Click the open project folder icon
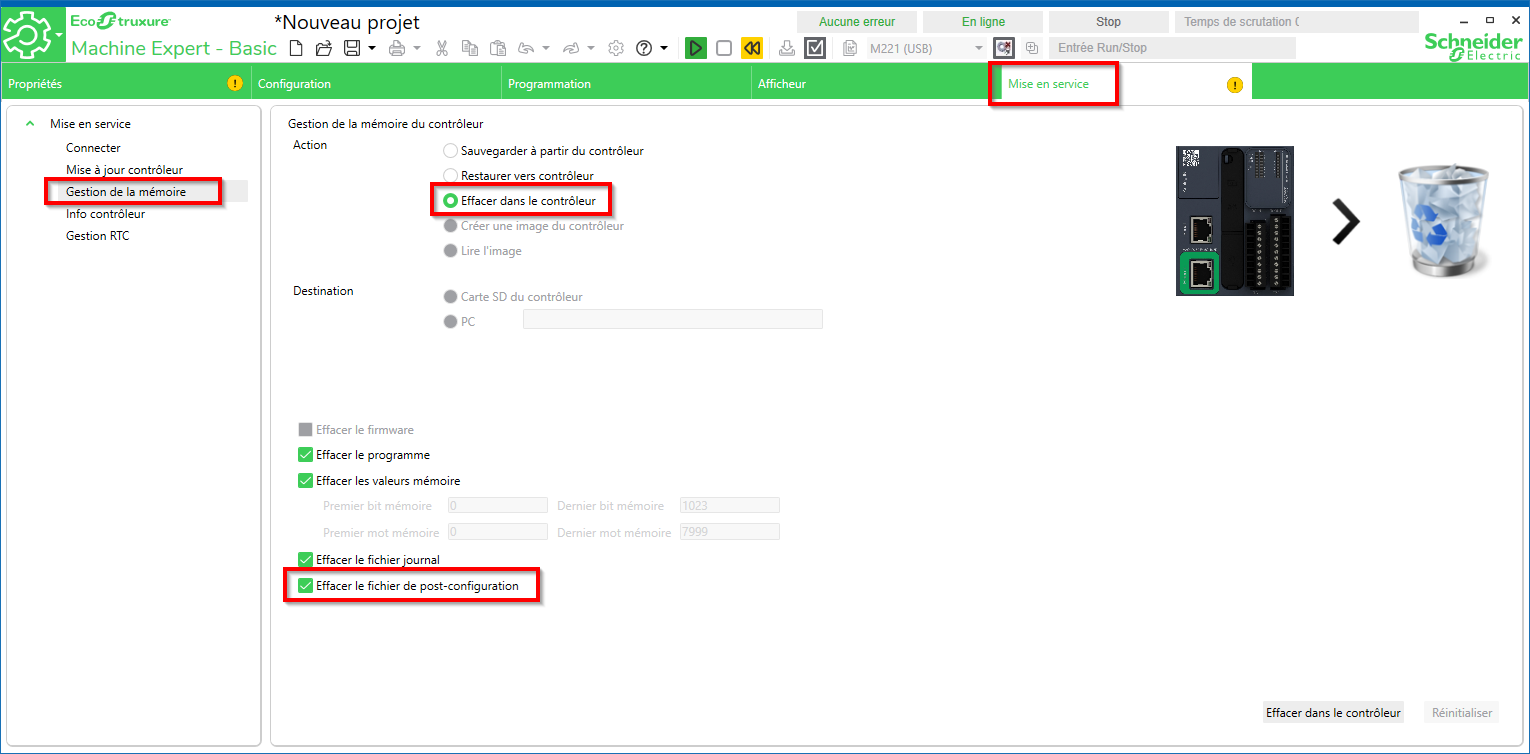 323,48
